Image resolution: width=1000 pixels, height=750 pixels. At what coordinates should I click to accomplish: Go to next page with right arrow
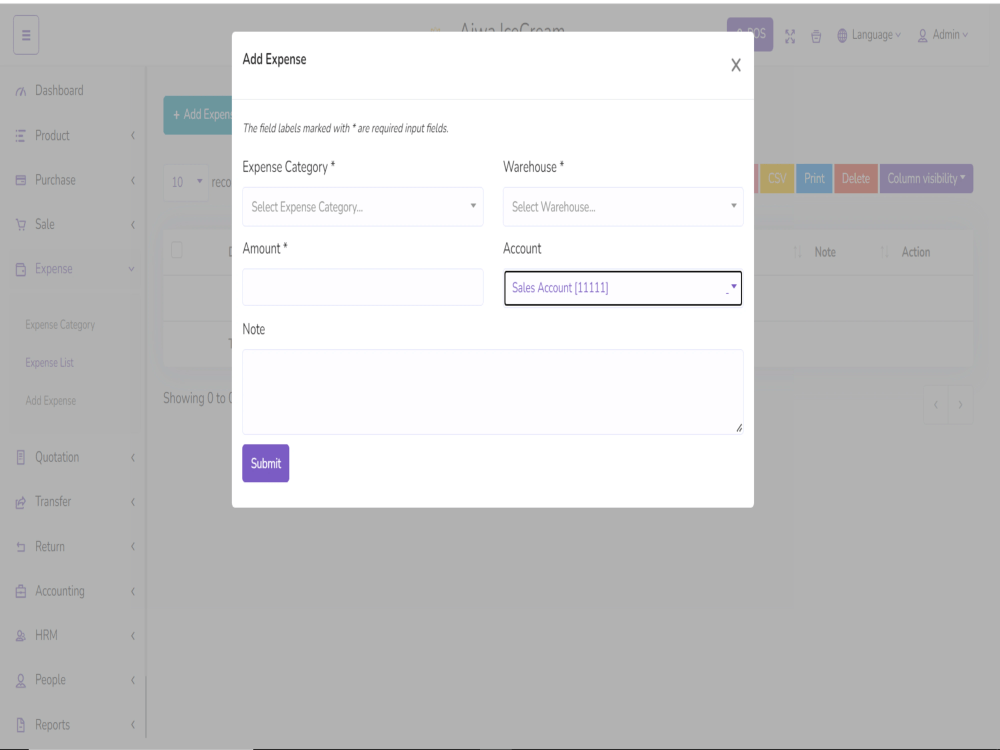(960, 404)
